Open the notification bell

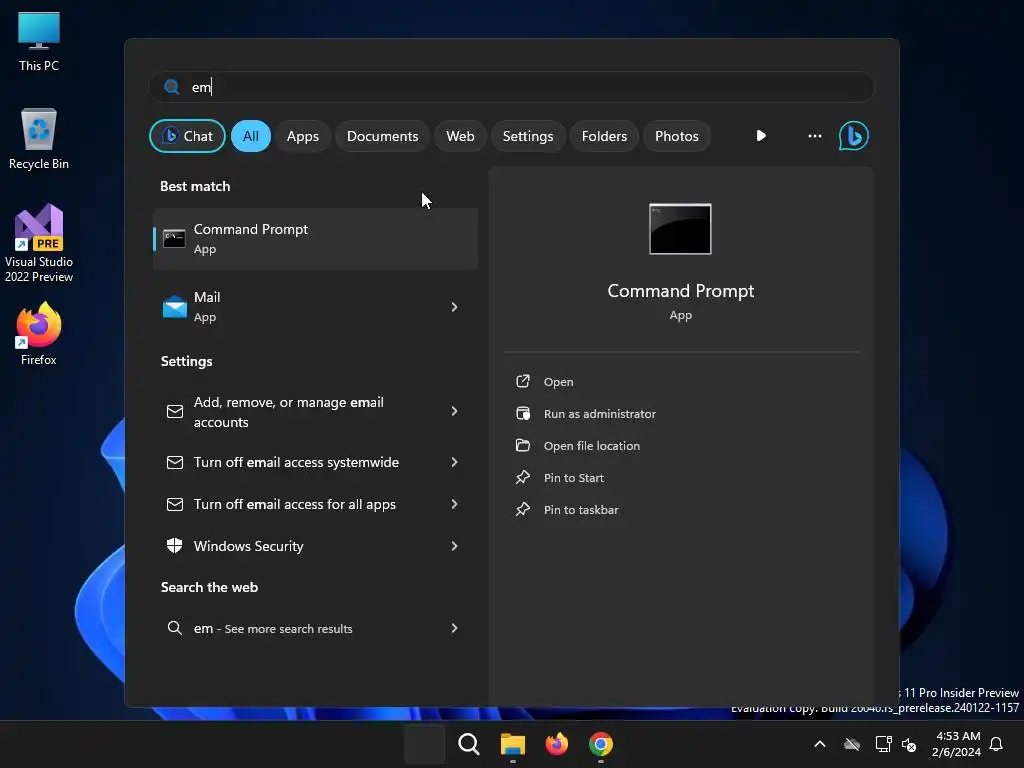point(996,744)
